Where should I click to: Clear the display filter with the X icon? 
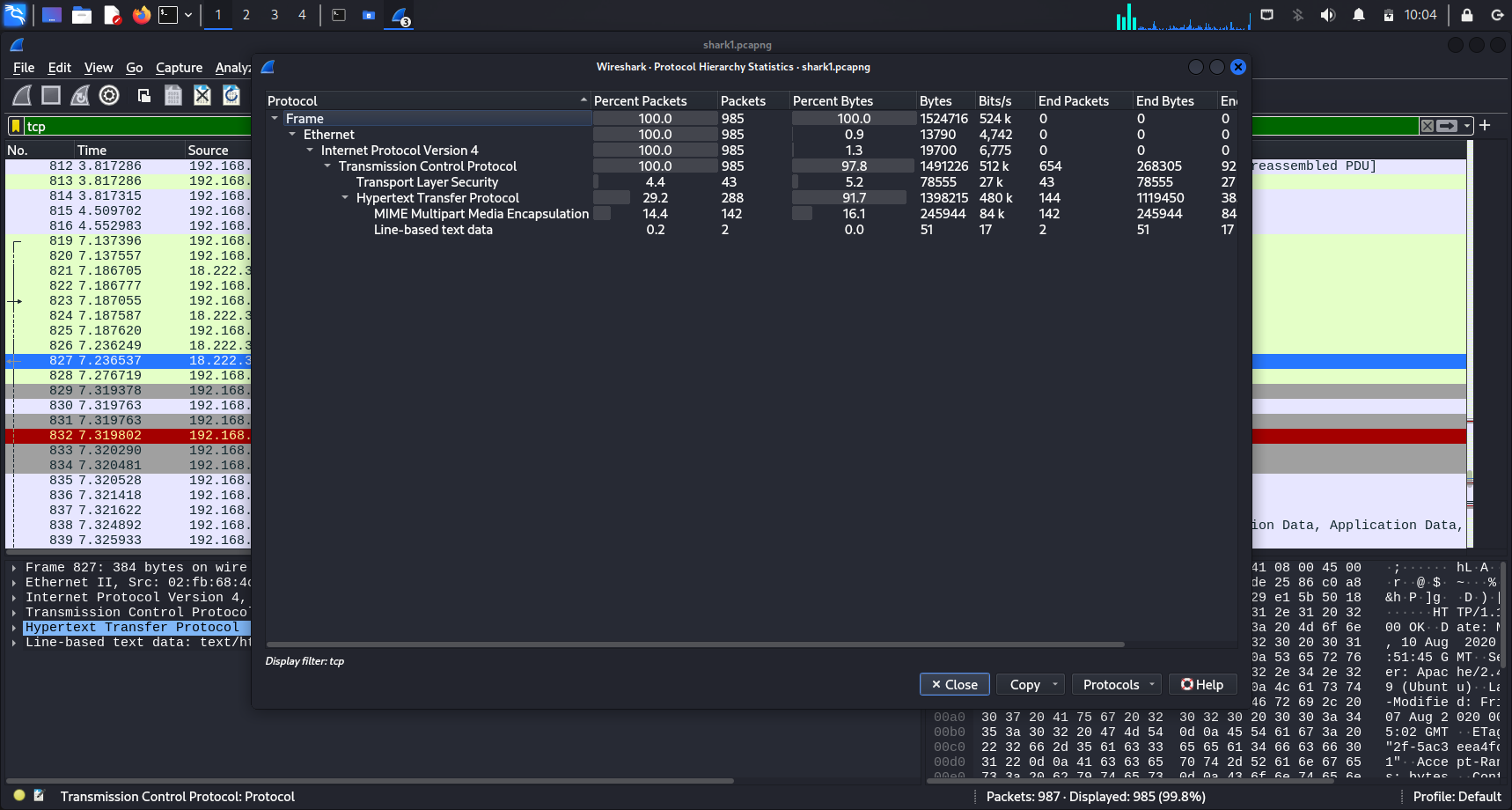(1428, 126)
